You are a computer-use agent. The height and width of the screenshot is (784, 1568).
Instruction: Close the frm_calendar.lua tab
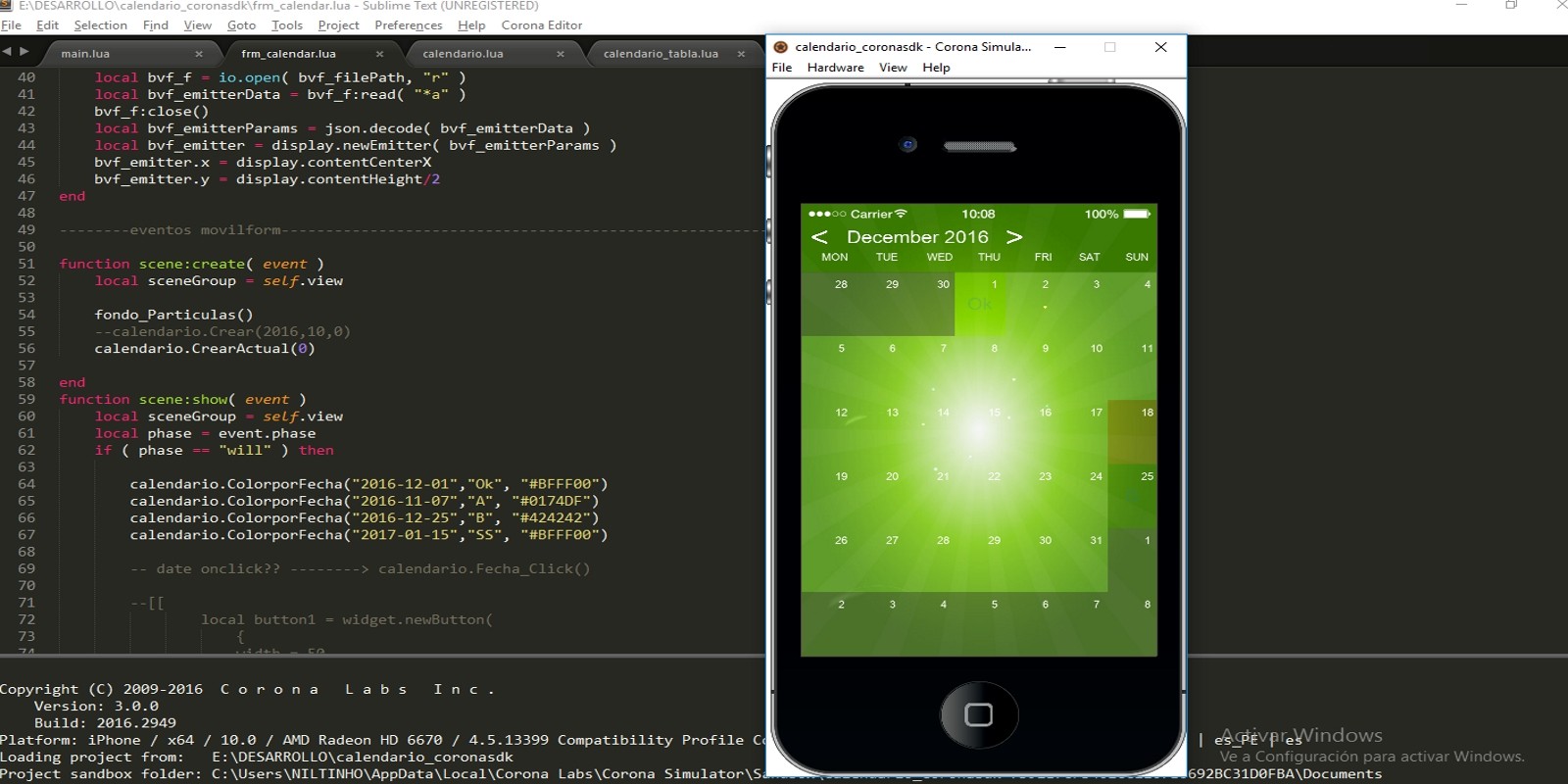pyautogui.click(x=379, y=54)
